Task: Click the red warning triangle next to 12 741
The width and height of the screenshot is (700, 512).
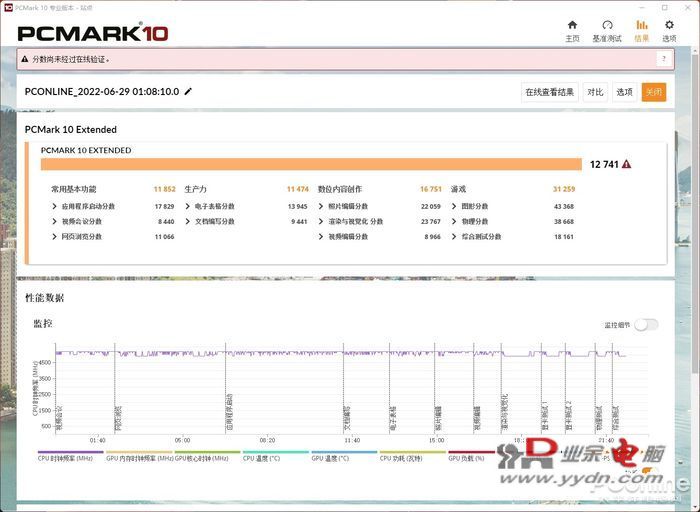Action: (x=626, y=164)
